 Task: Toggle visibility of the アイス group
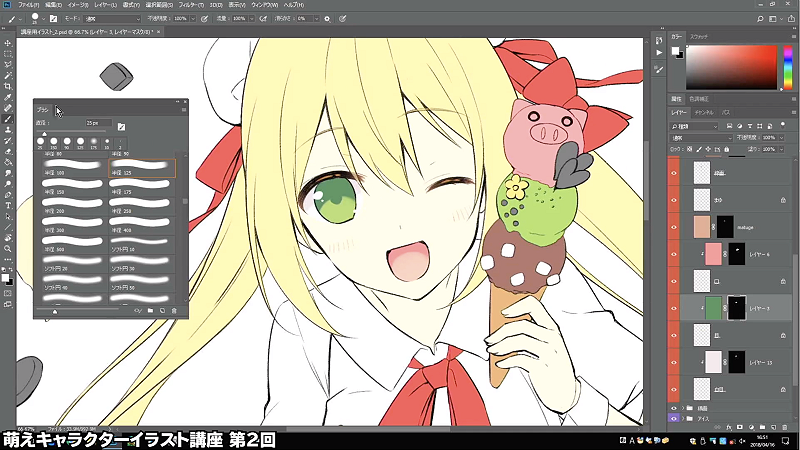[x=673, y=418]
